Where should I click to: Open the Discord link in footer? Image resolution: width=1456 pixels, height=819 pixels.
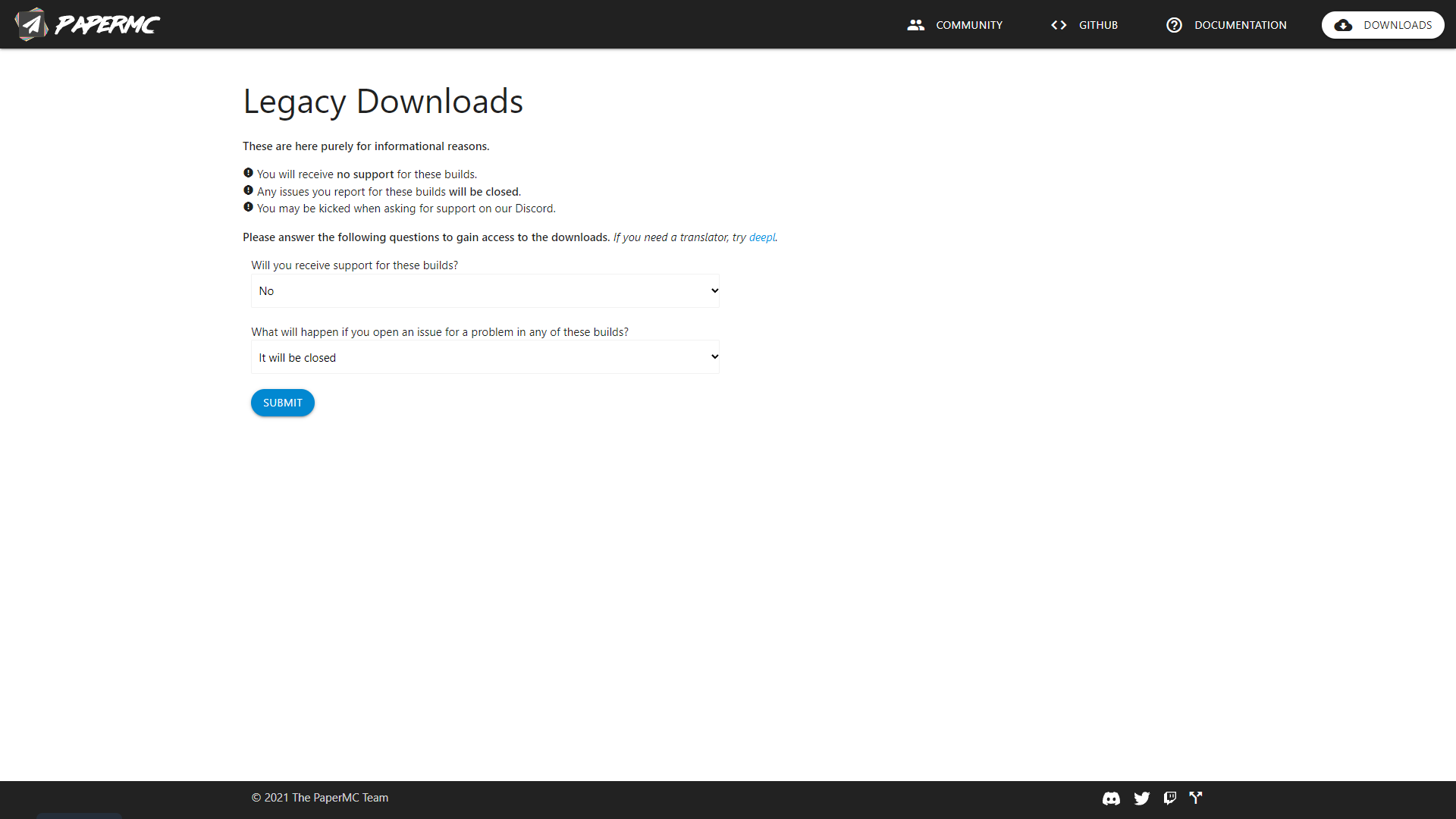point(1111,798)
